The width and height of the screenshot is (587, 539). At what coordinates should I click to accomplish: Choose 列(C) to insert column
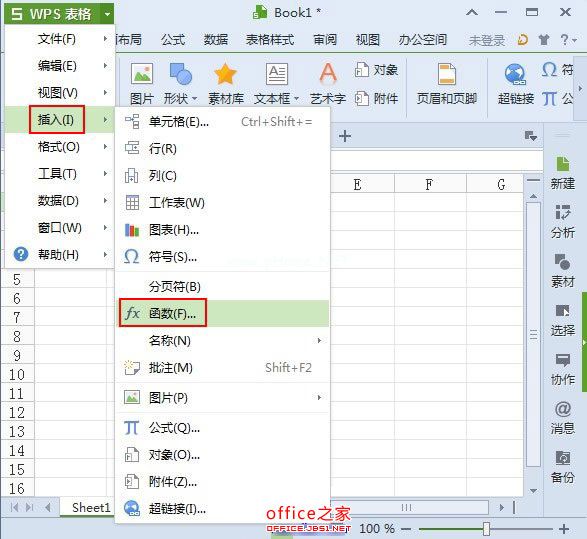(x=223, y=176)
